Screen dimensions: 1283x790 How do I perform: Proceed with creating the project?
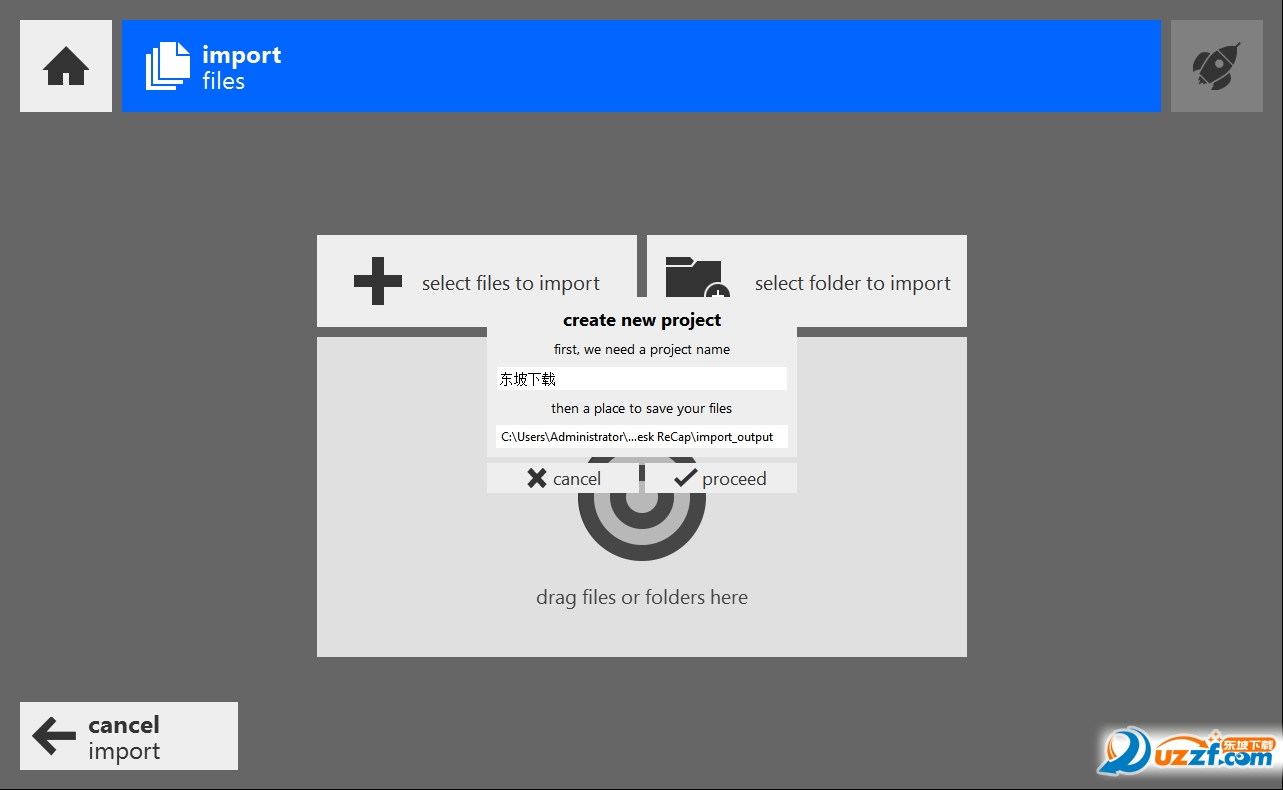721,478
